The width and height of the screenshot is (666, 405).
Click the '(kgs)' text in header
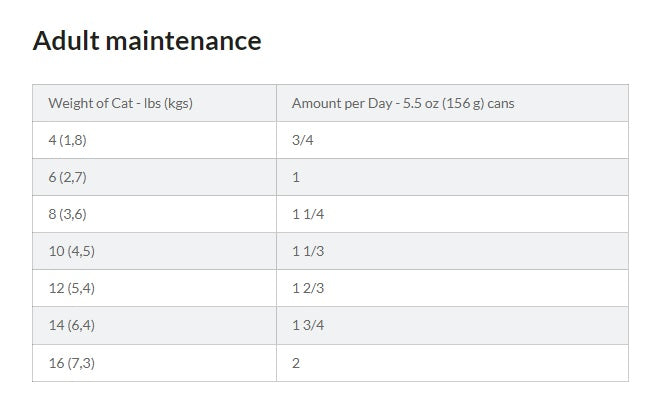pos(178,103)
